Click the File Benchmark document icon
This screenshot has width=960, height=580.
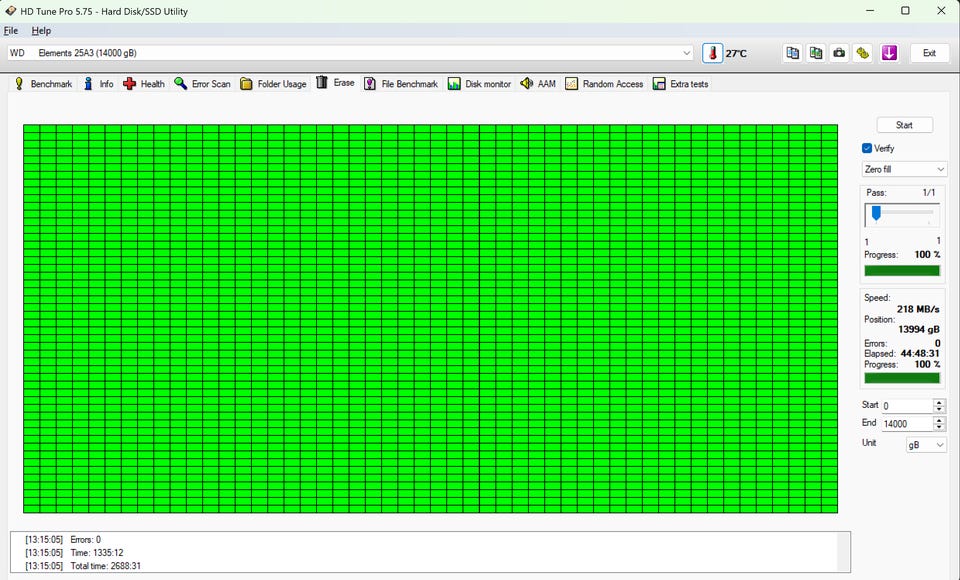pyautogui.click(x=370, y=84)
